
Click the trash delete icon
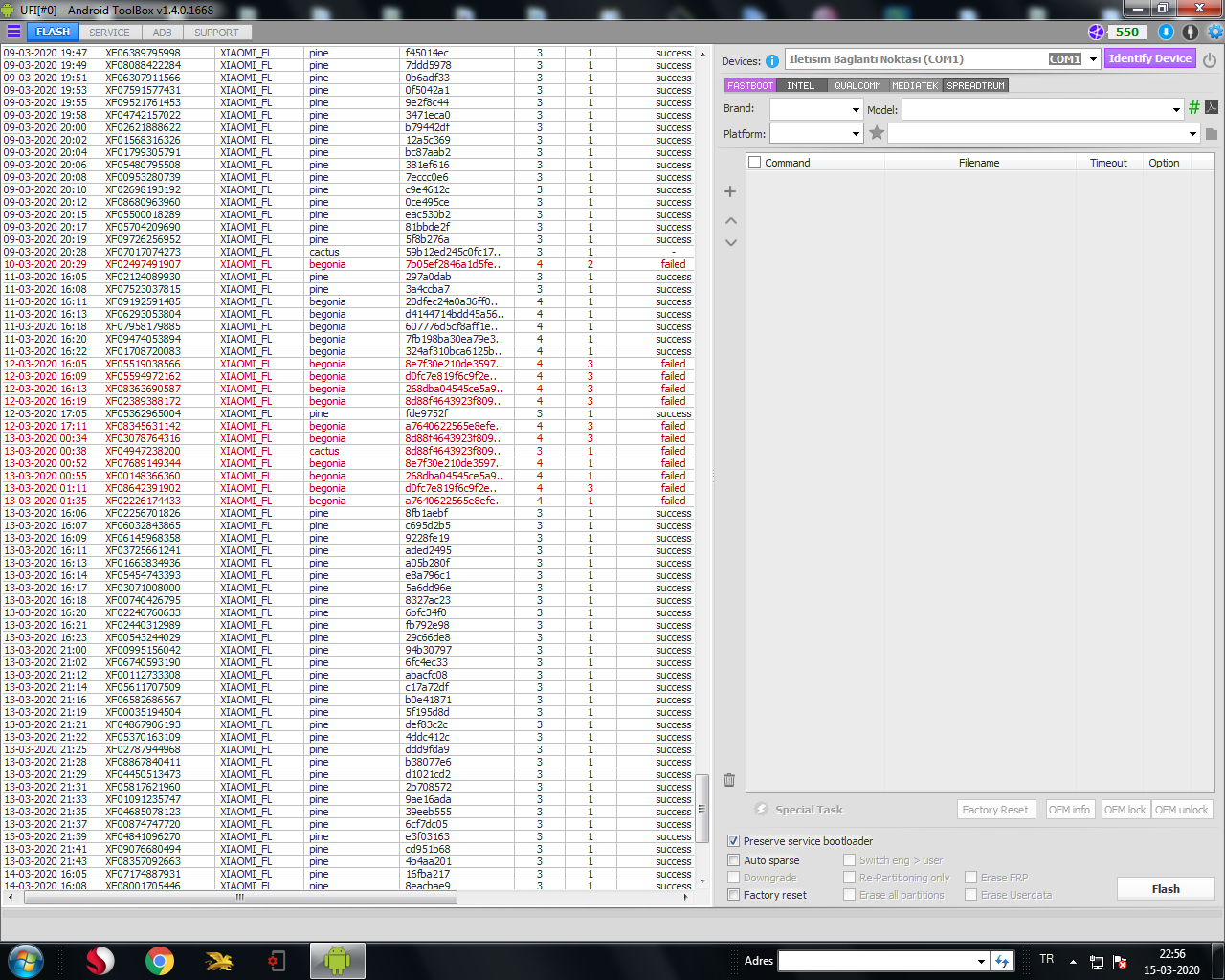(729, 780)
